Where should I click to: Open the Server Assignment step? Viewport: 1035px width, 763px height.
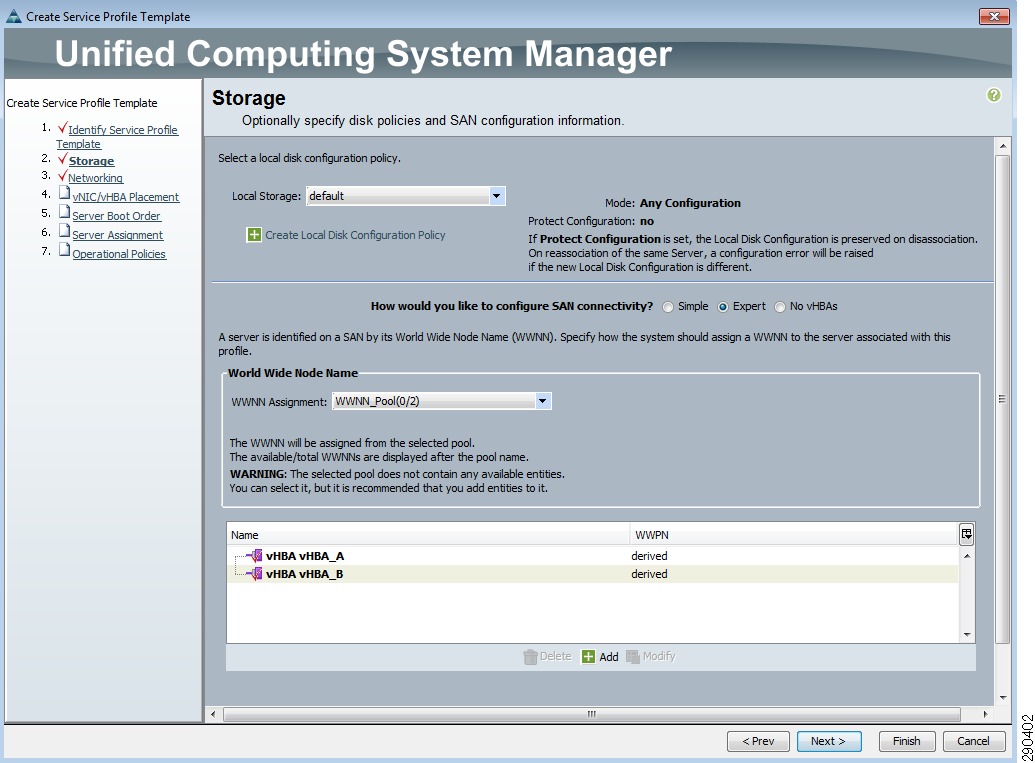coord(117,235)
